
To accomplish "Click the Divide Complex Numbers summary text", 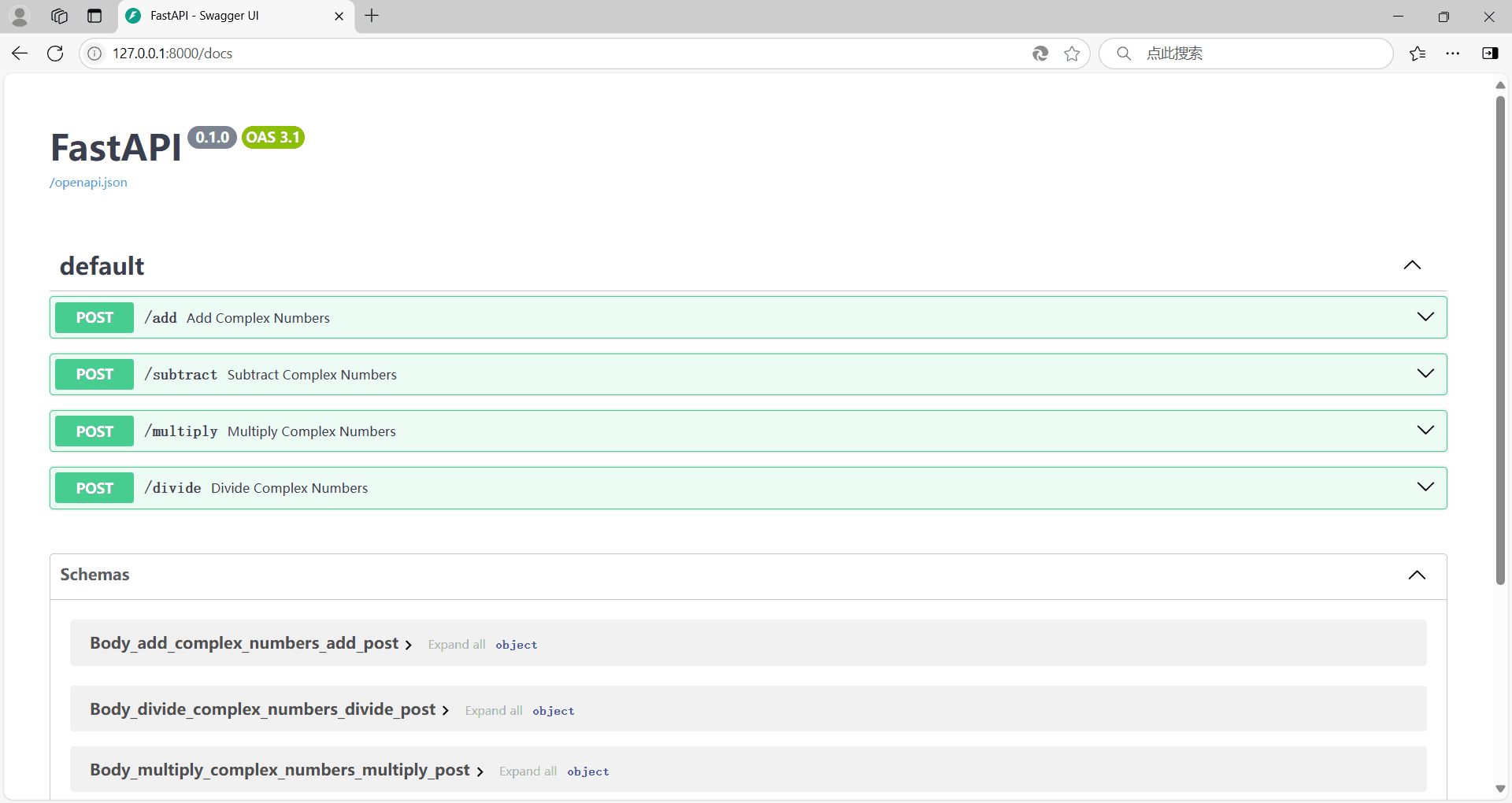I will [x=289, y=488].
